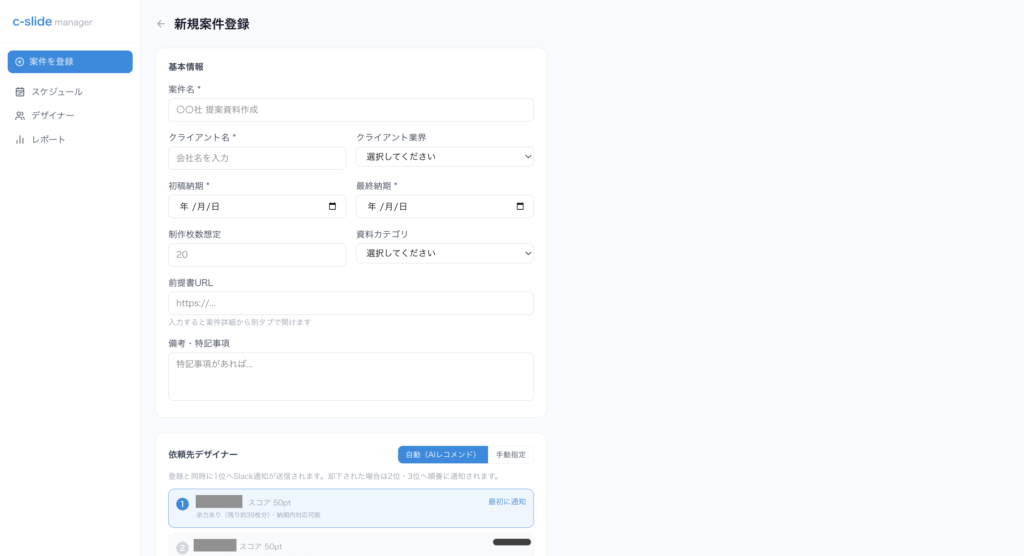Image resolution: width=1024 pixels, height=556 pixels.
Task: Switch designer mode to 手動指定
Action: click(x=511, y=455)
